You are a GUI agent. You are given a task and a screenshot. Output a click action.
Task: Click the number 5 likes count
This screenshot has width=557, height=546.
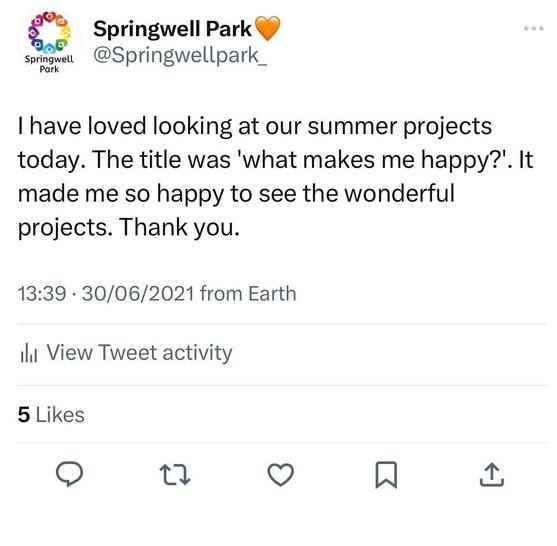point(24,415)
